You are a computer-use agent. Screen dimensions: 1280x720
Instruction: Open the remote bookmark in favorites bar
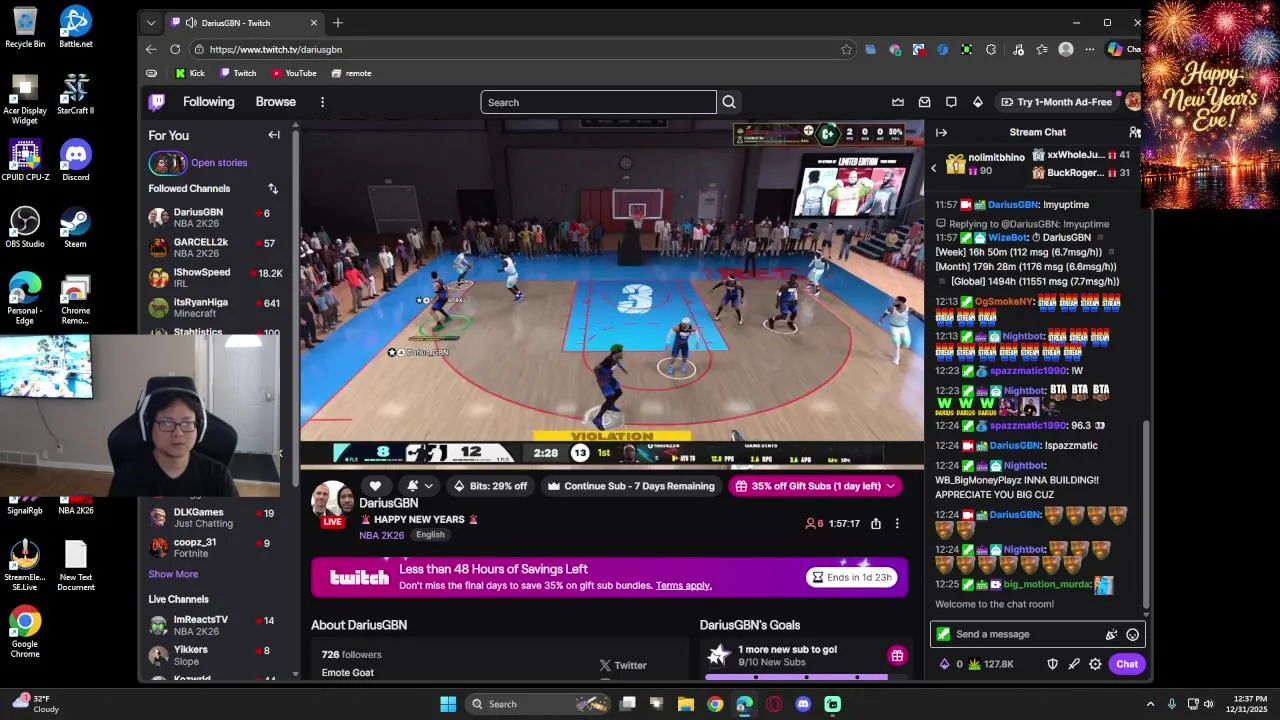[x=351, y=73]
